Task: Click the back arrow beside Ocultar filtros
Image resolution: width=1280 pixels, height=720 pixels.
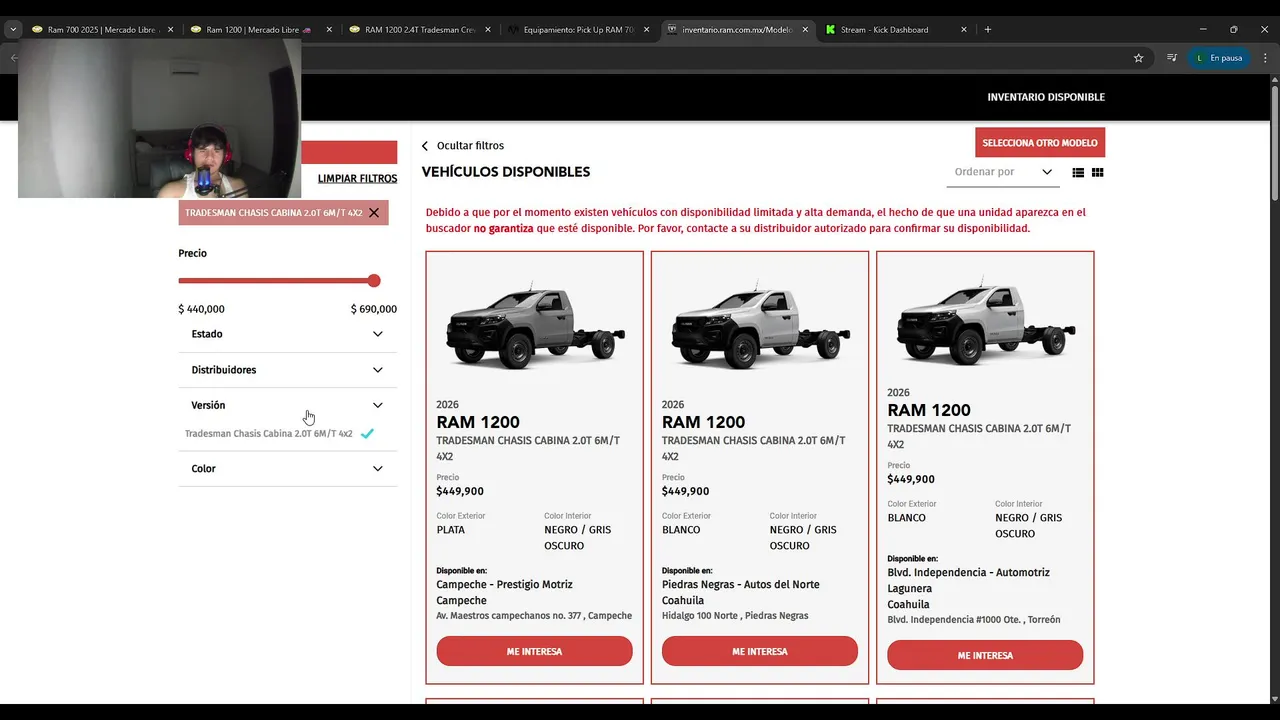Action: [x=425, y=146]
